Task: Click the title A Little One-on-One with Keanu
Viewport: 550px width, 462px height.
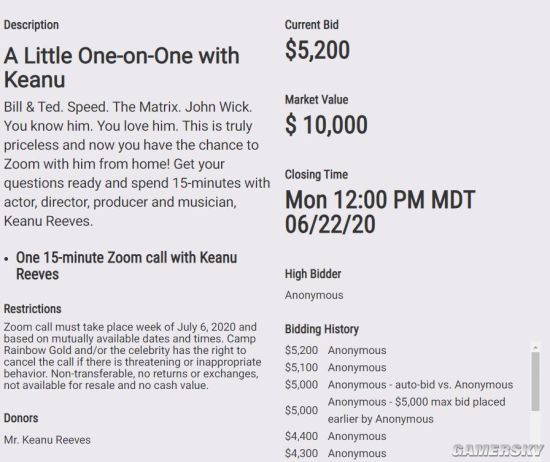Action: point(122,67)
